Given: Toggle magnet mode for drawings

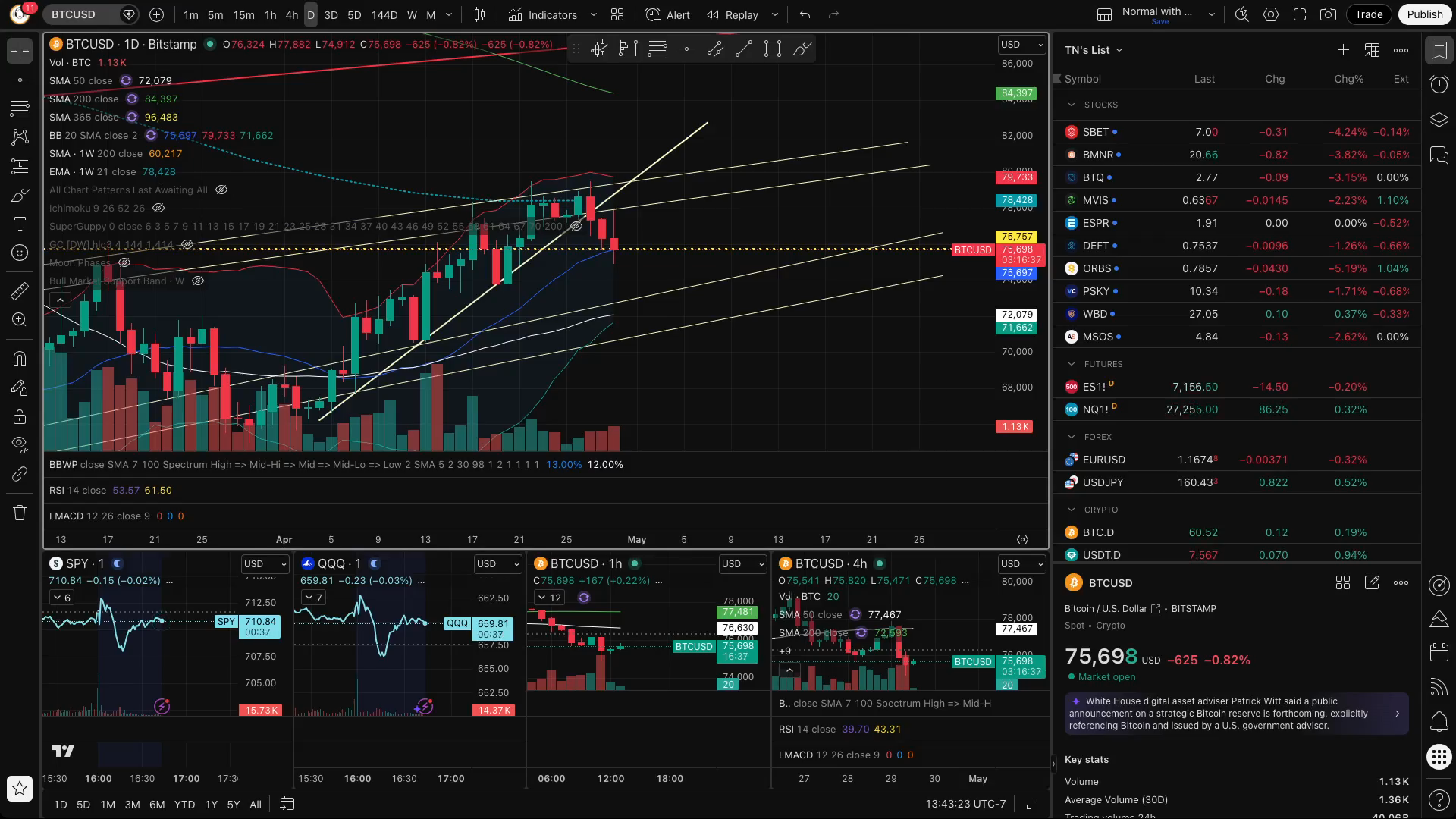Looking at the screenshot, I should (x=20, y=359).
